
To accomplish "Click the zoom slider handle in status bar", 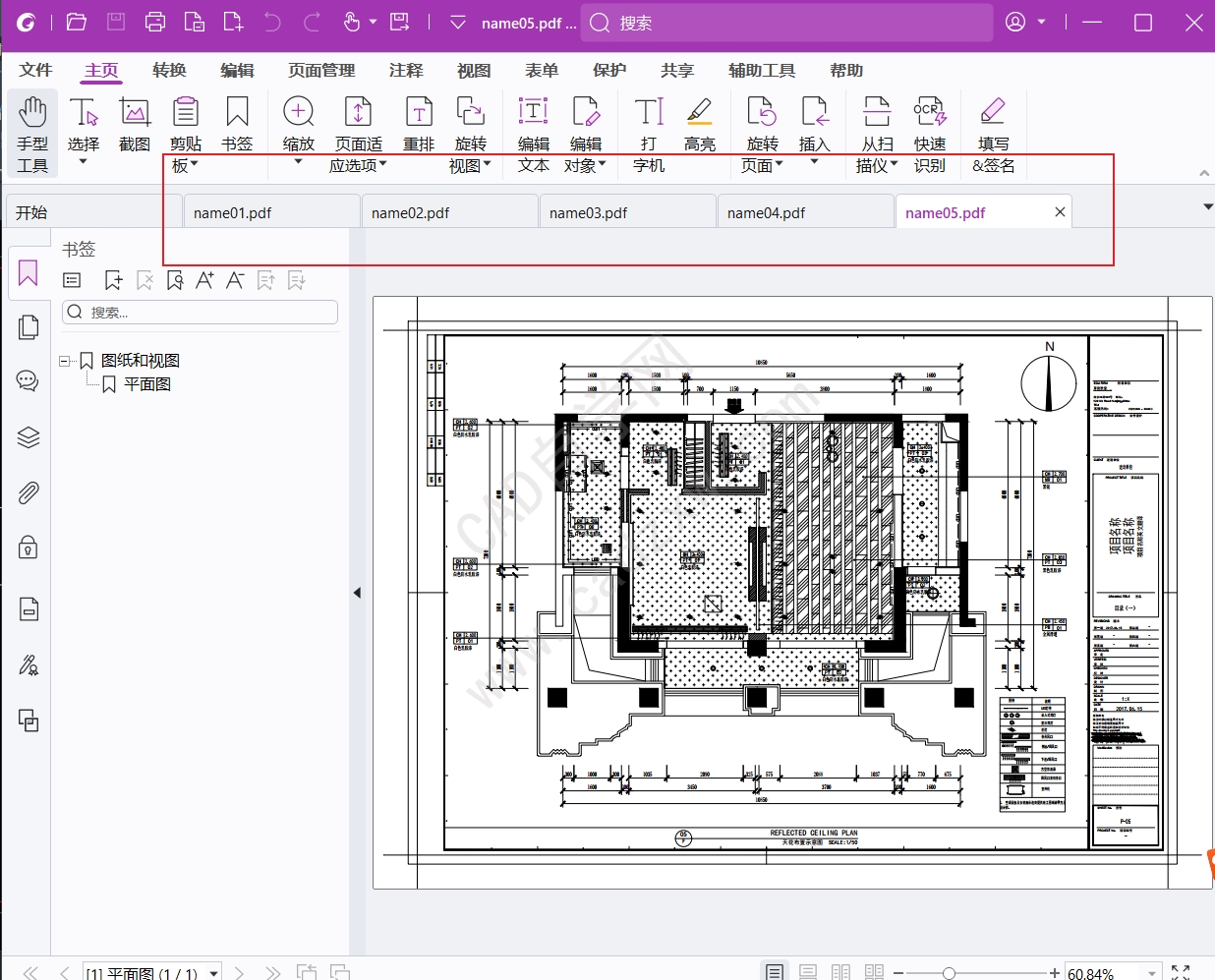I will click(x=949, y=973).
